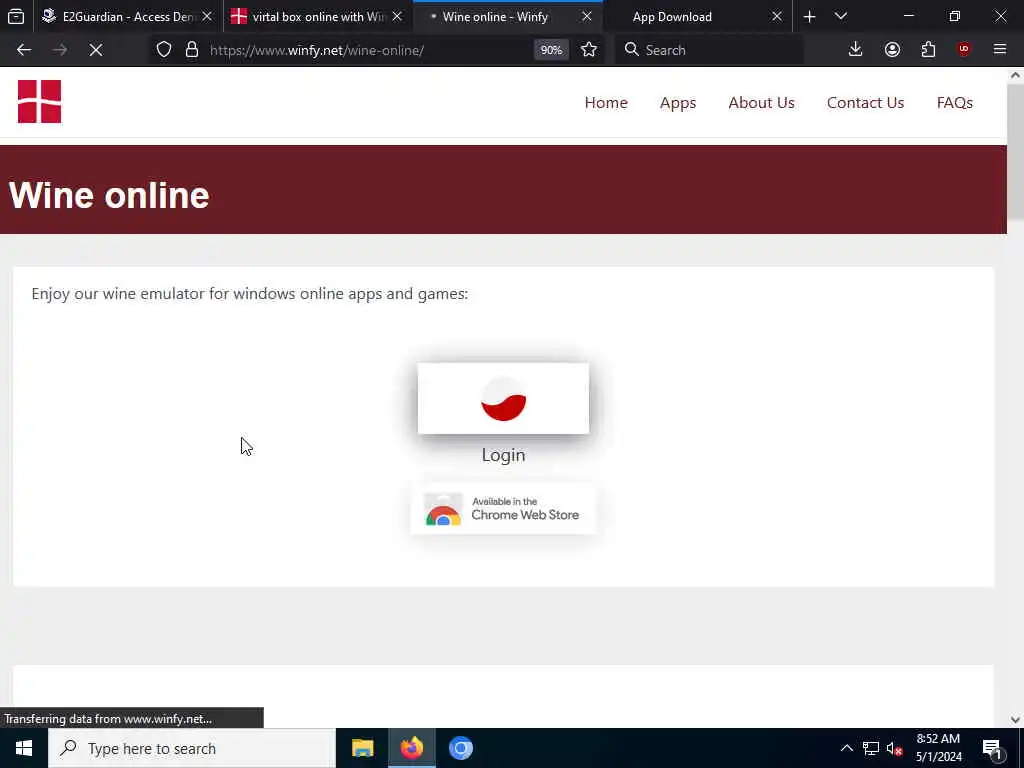Click the Enjoy our wine emulator text
This screenshot has width=1024, height=768.
click(249, 294)
